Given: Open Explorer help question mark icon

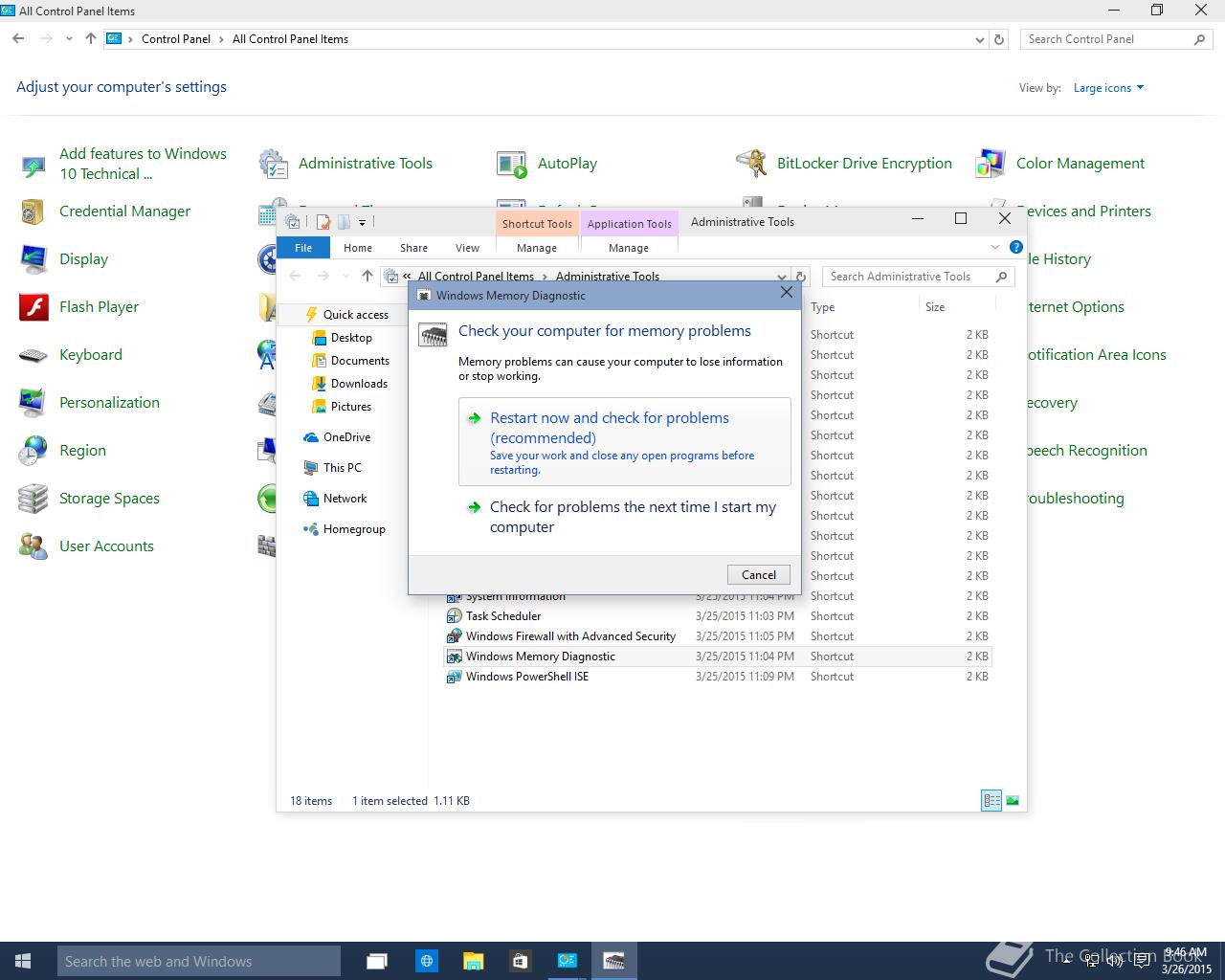Looking at the screenshot, I should 1015,248.
